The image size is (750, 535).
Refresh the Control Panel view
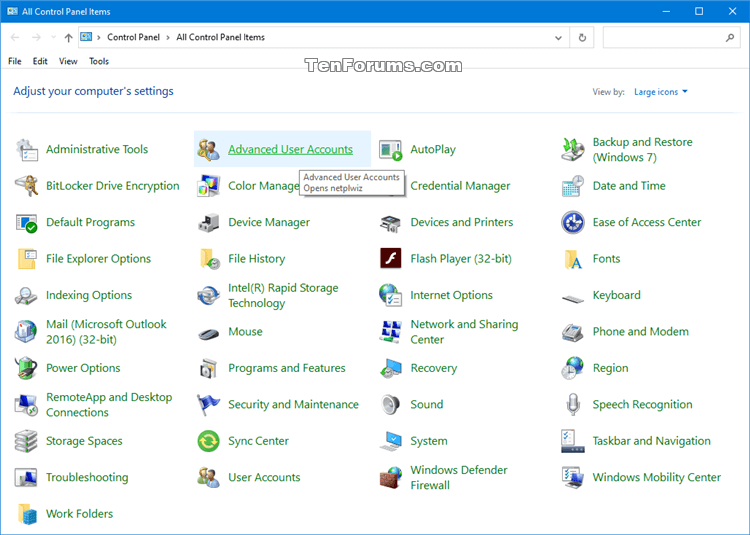coord(582,38)
